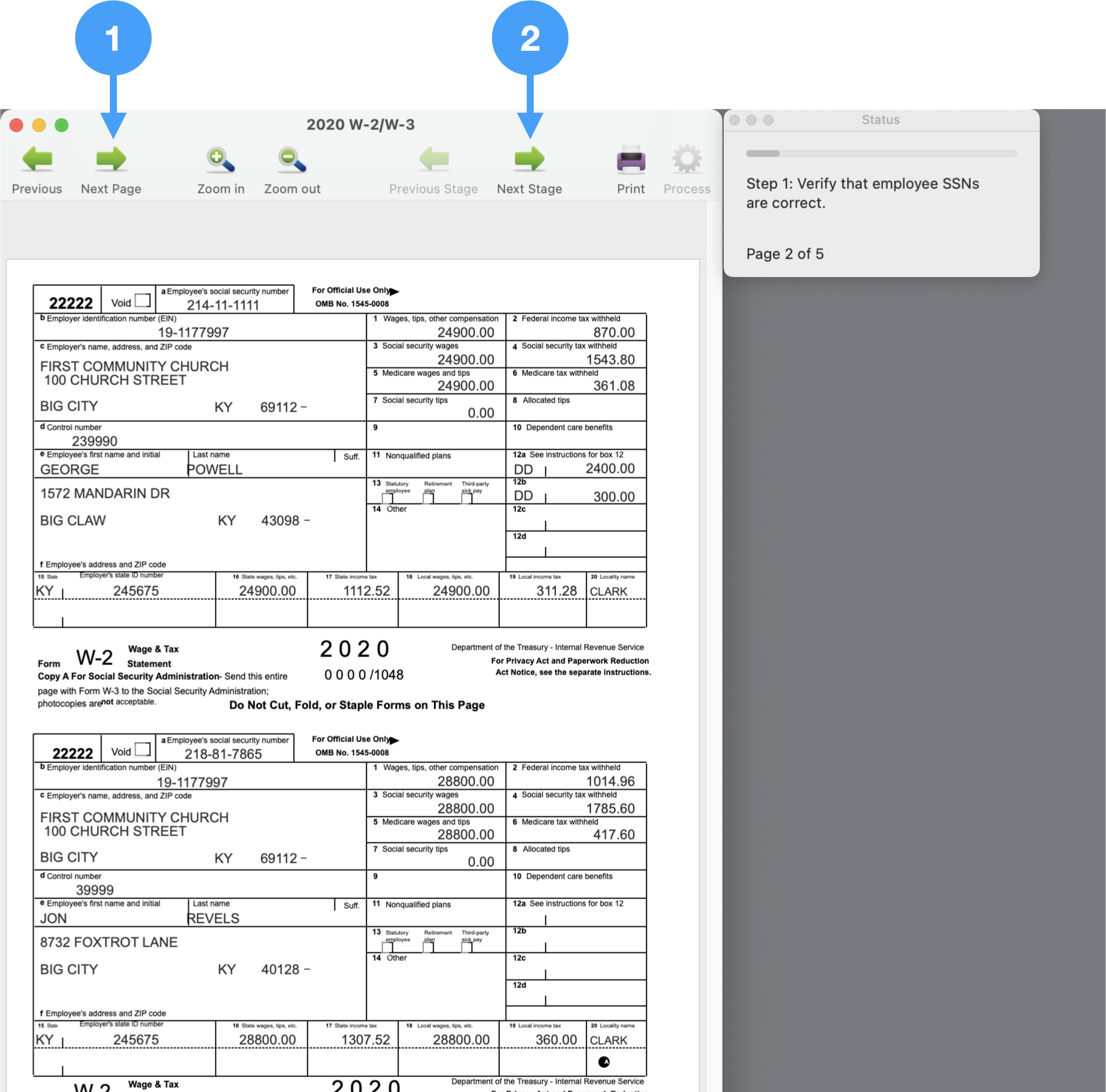Tick Retirement plan box on first W-2
This screenshot has width=1106, height=1092.
[x=428, y=499]
